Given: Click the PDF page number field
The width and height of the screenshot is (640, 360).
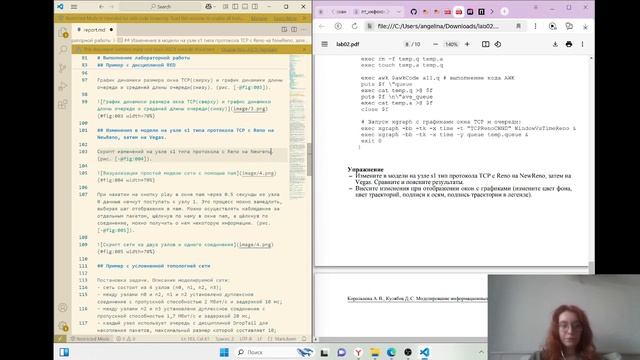Looking at the screenshot, I should 407,44.
